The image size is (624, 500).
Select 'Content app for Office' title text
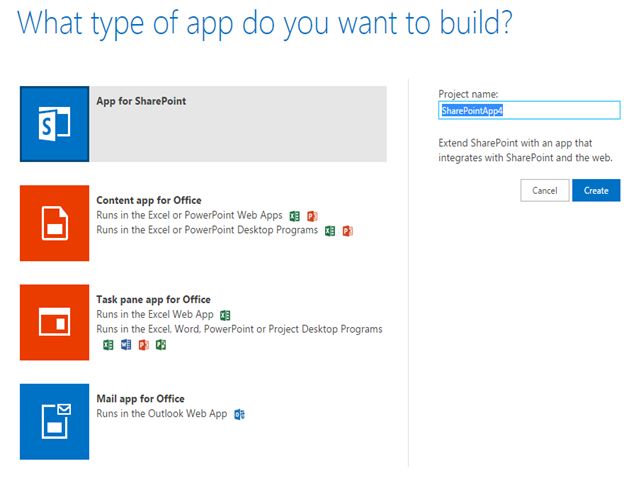click(x=149, y=200)
